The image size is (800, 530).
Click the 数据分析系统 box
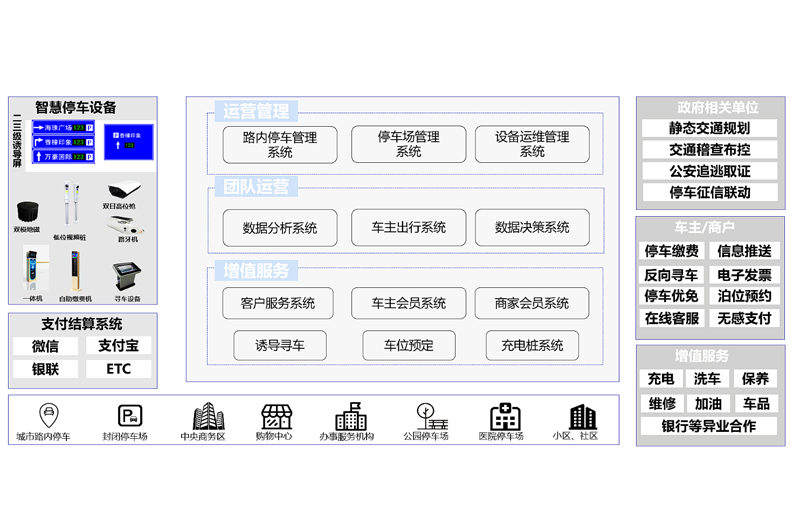pos(280,227)
